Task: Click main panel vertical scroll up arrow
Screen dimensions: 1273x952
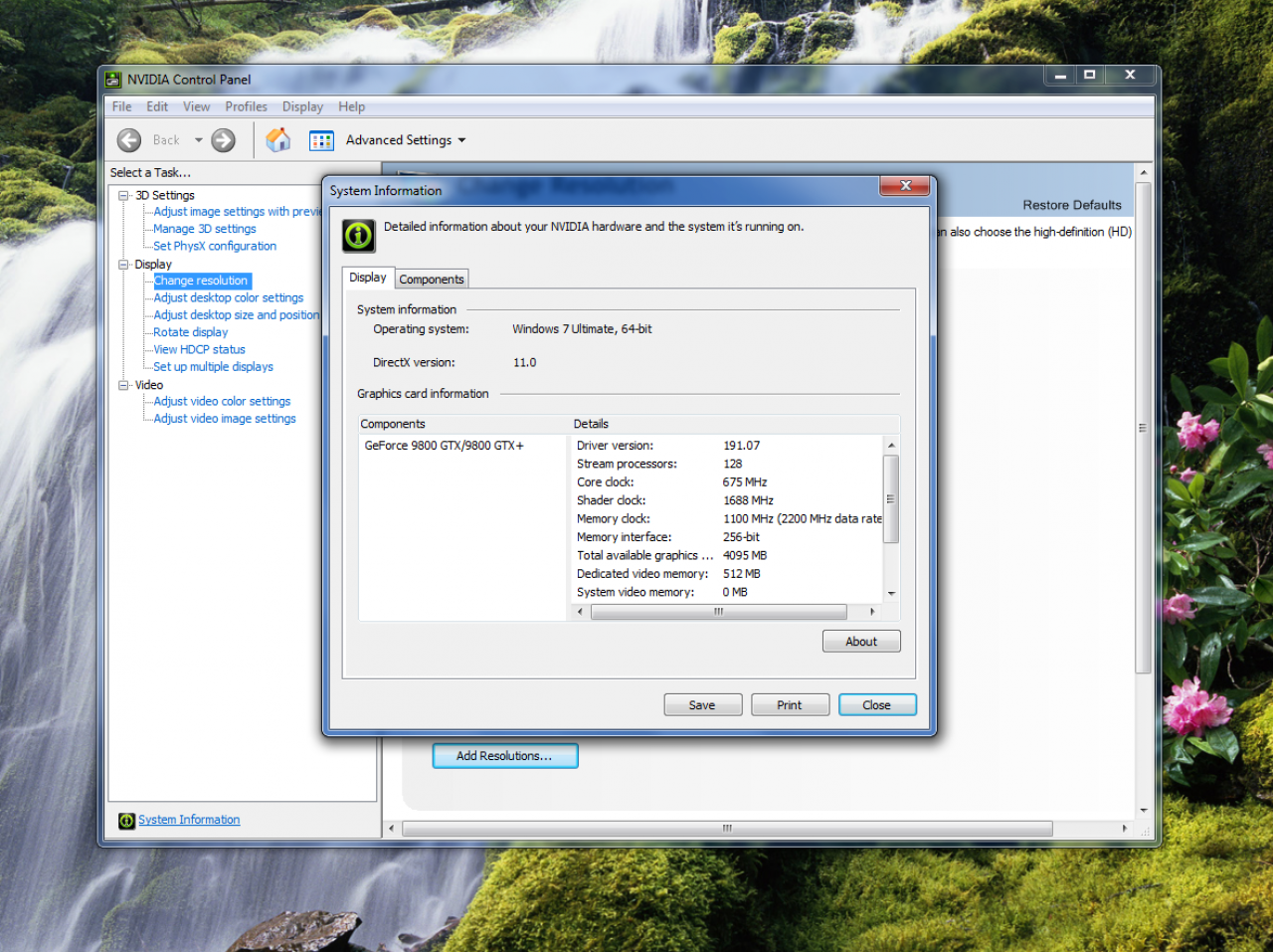Action: click(1144, 172)
